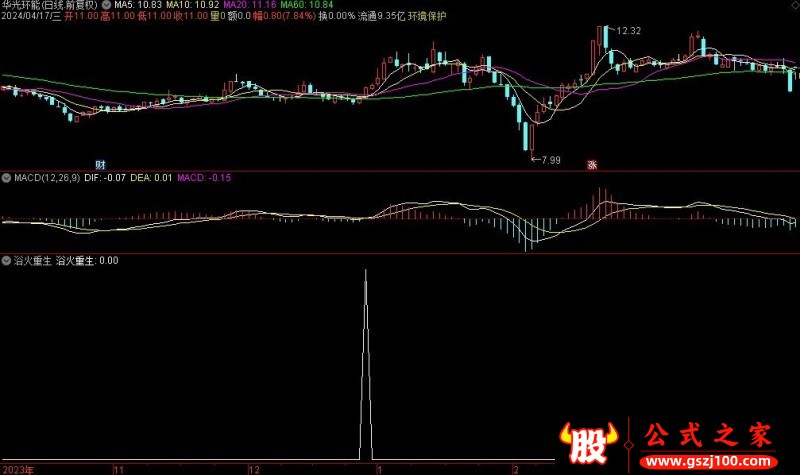This screenshot has width=800, height=475.
Task: Open the moving average dropdown beside MA5
Action: [x=107, y=5]
